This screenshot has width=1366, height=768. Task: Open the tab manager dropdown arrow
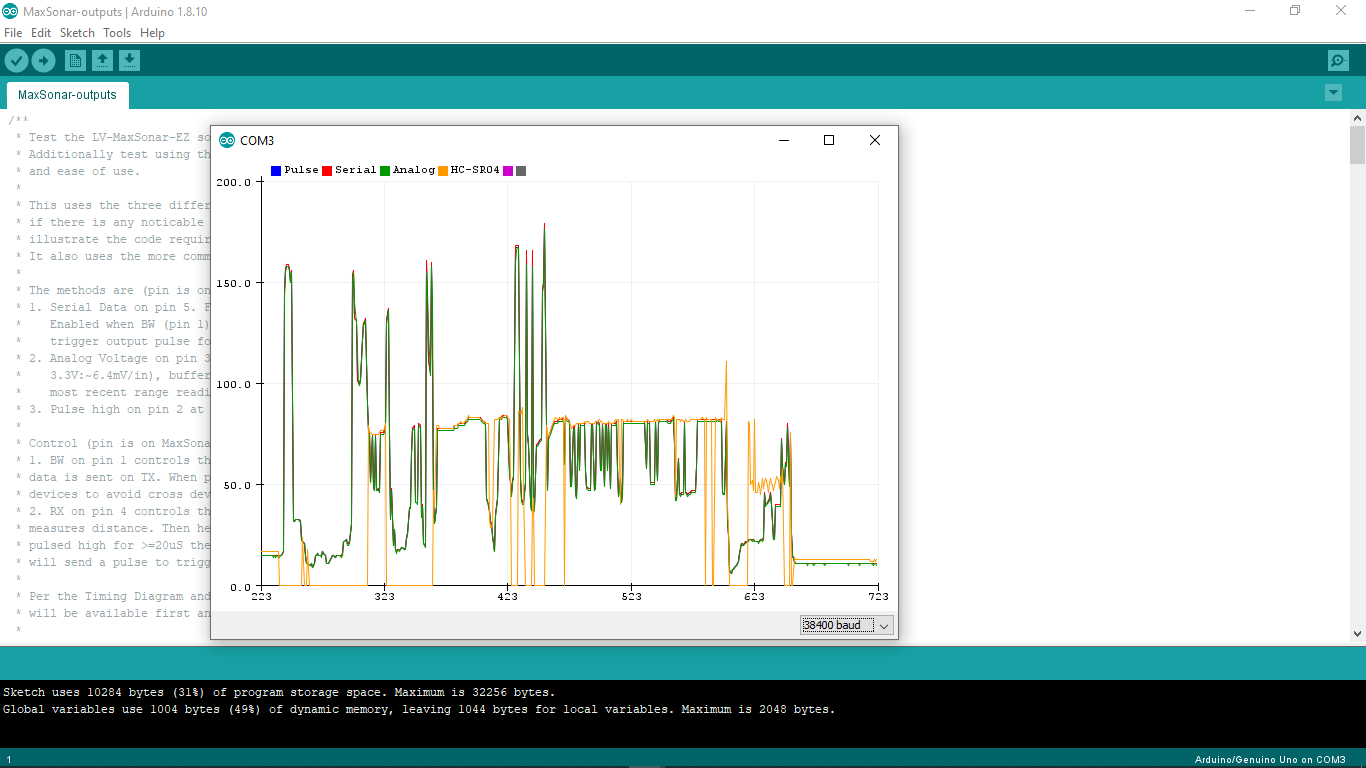tap(1333, 92)
